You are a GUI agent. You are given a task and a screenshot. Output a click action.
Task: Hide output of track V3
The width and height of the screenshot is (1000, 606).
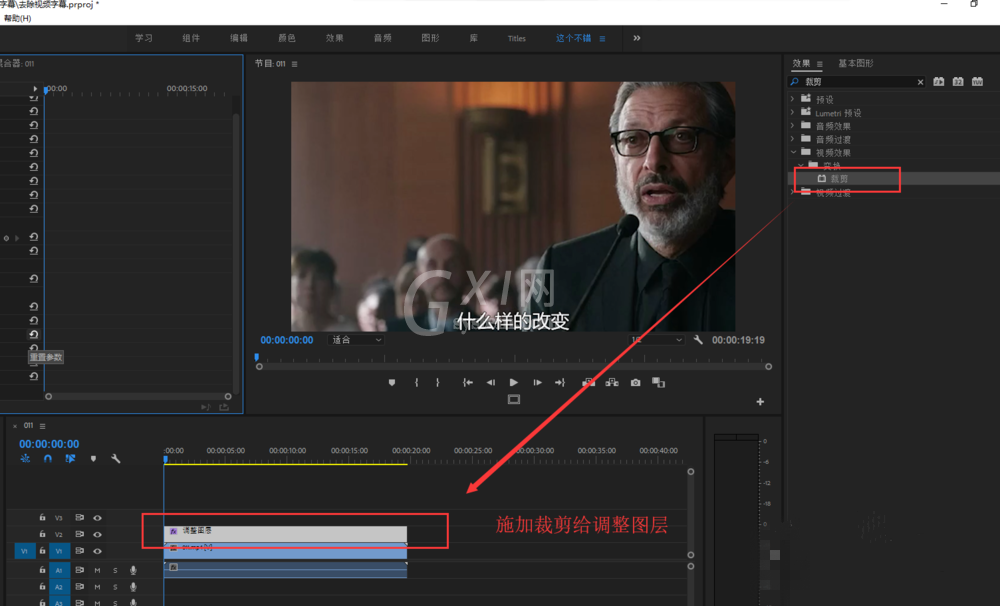click(97, 518)
